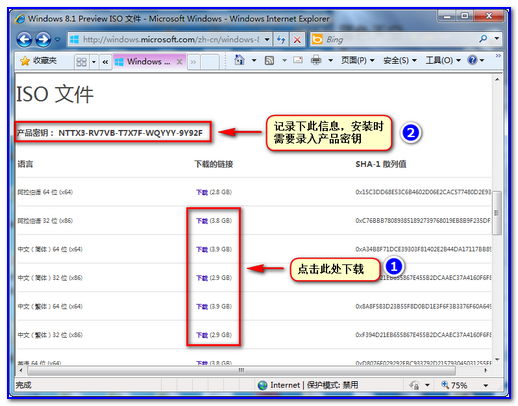
Task: Click 下载 link for 中文(繁体) 32 位
Action: 202,335
